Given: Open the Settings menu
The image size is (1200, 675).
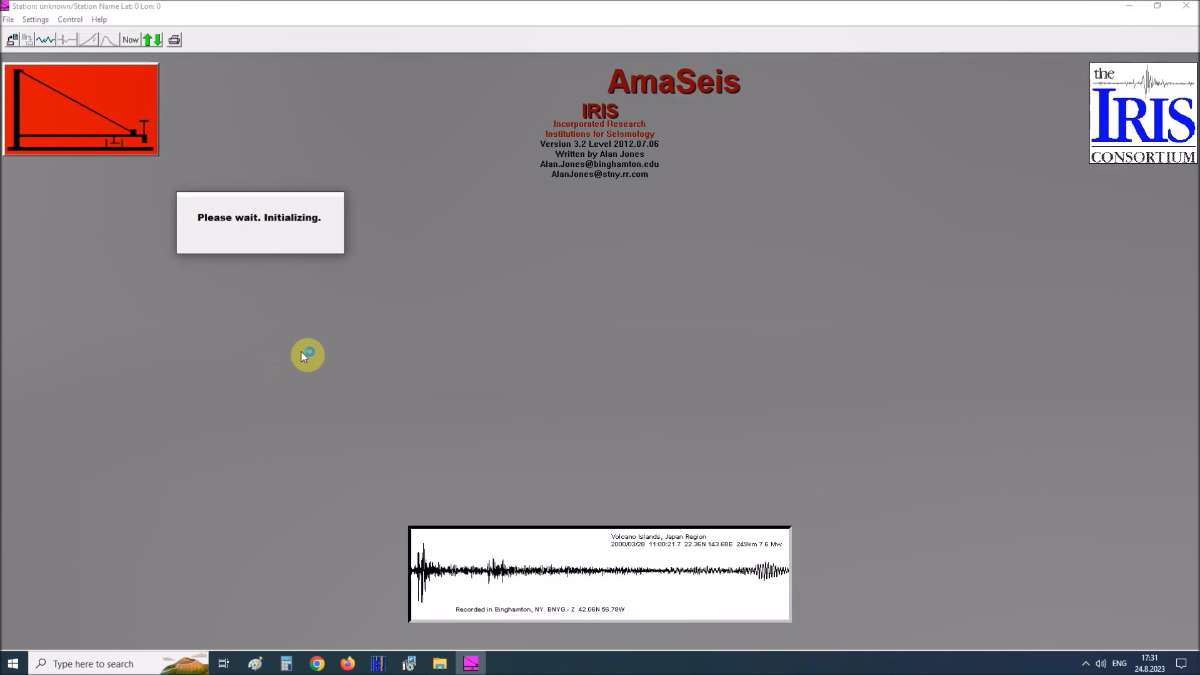Looking at the screenshot, I should pyautogui.click(x=35, y=19).
